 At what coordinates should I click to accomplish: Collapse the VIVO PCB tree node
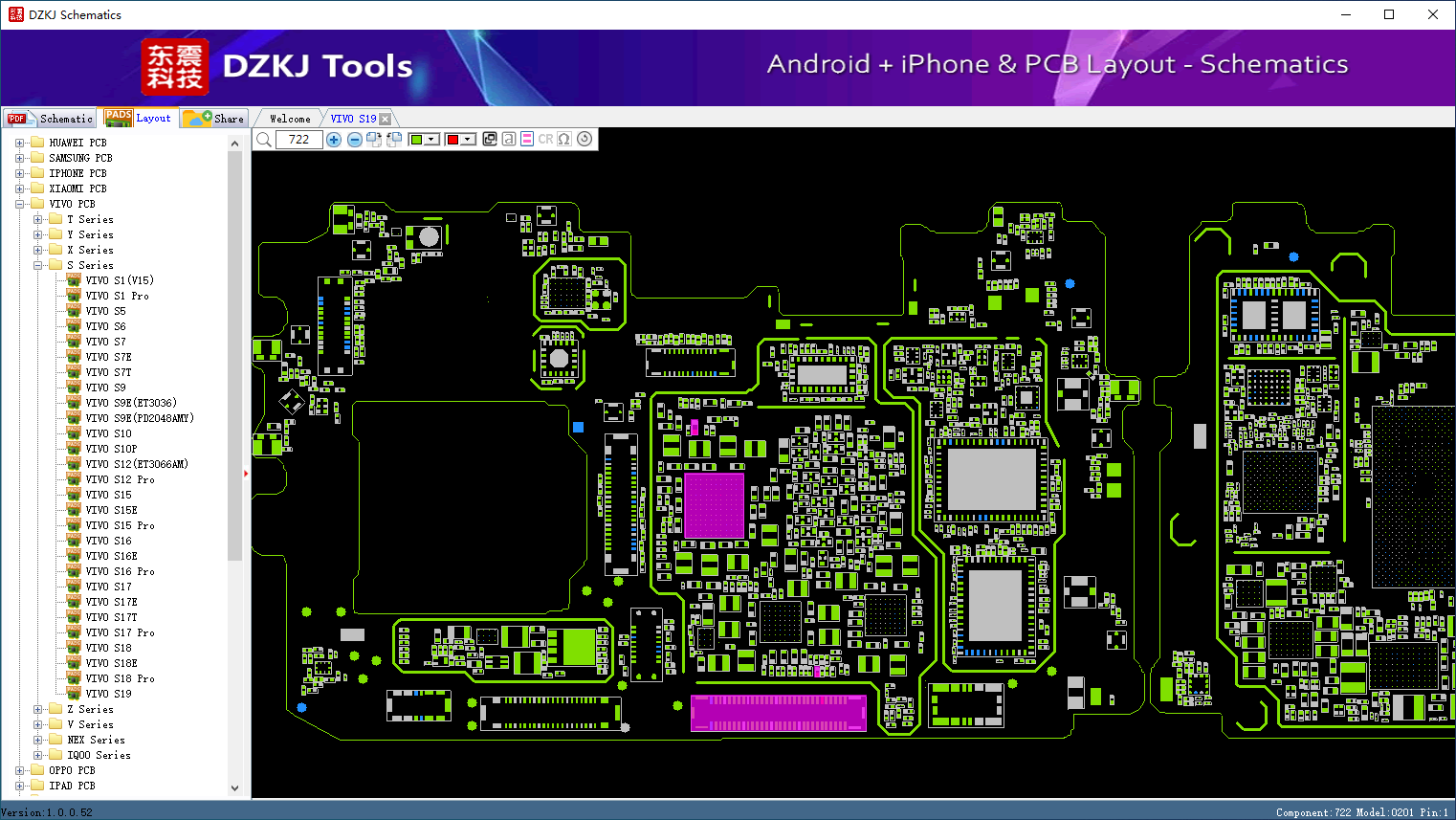19,204
